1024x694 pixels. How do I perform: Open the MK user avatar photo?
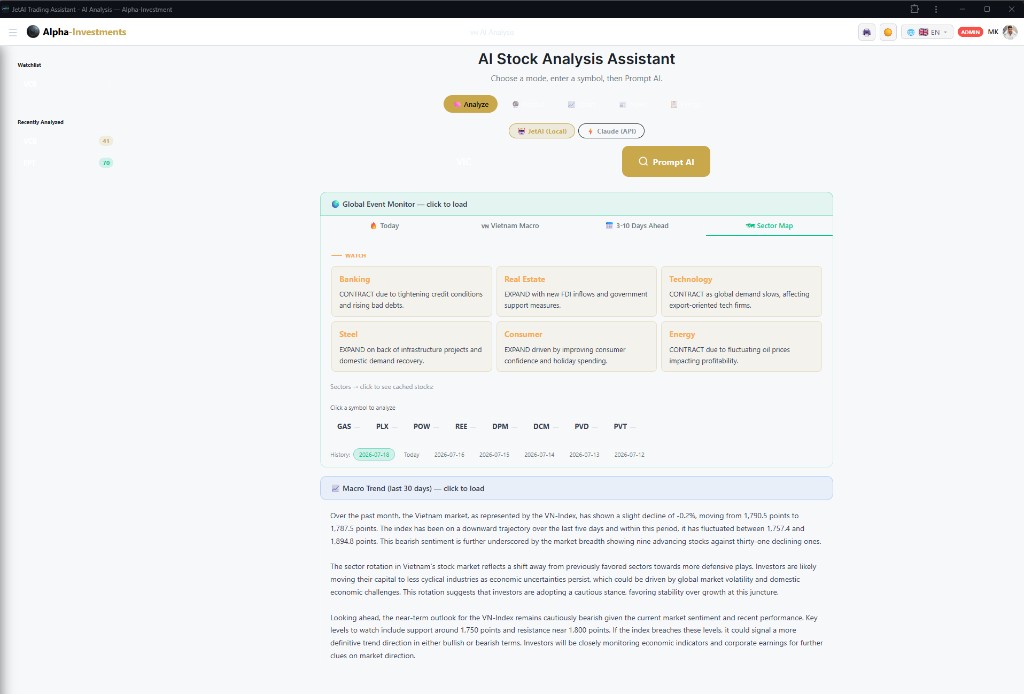[1010, 31]
